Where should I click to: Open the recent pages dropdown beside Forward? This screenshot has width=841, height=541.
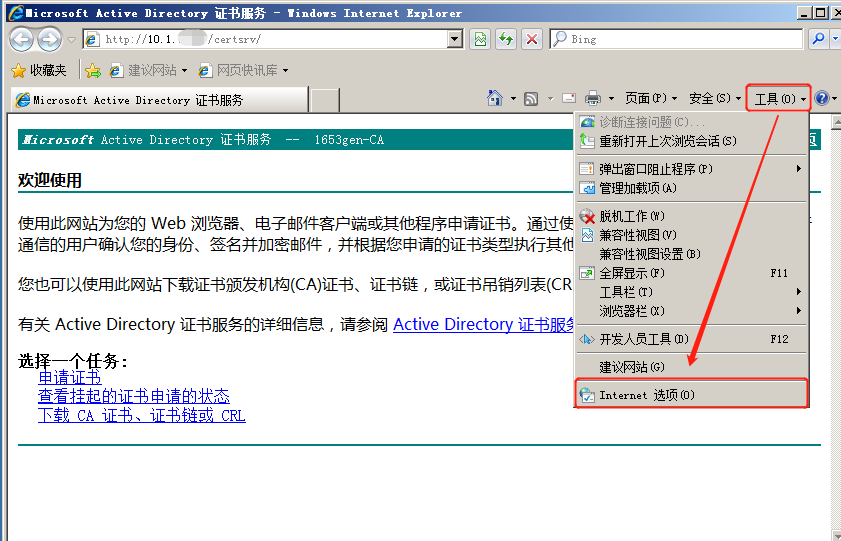pyautogui.click(x=71, y=40)
